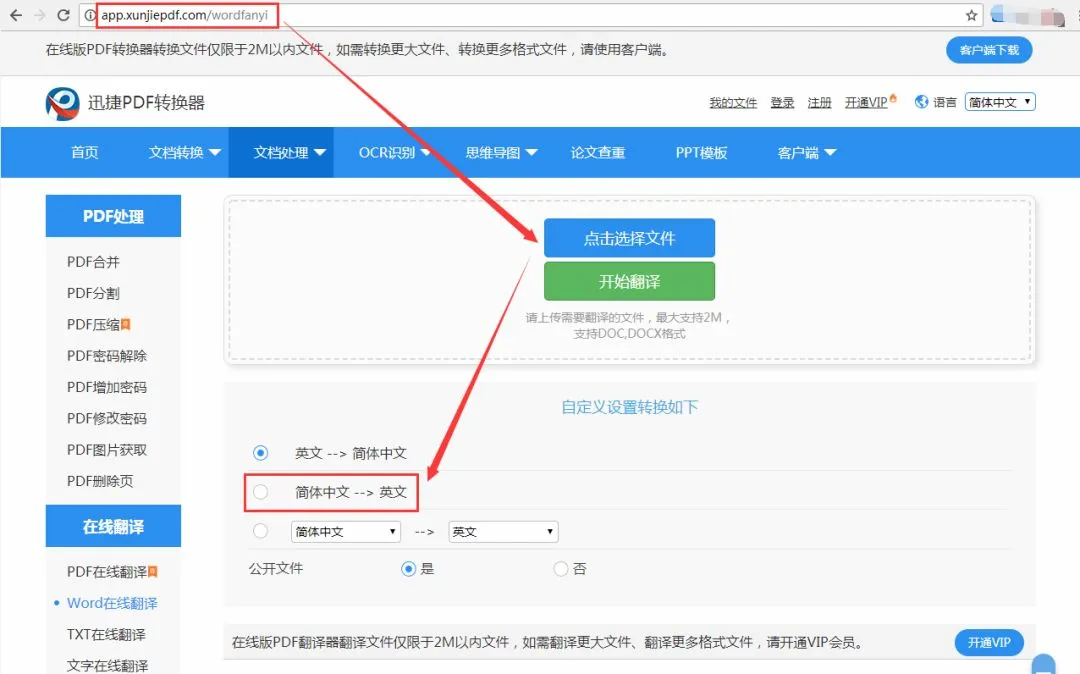1080x674 pixels.
Task: Open the 我的文件 link
Action: pos(733,103)
